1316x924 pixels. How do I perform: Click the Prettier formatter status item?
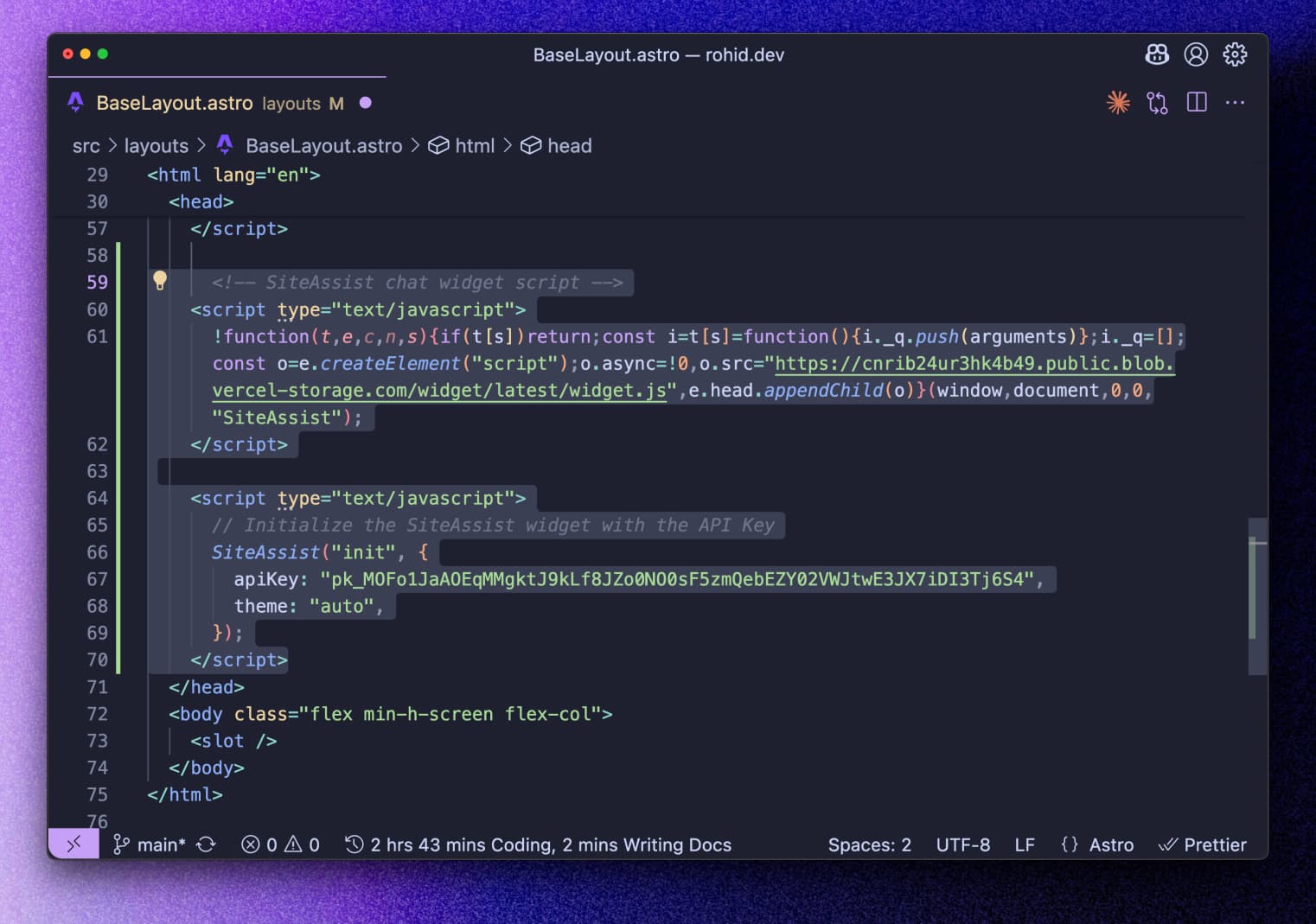point(1203,844)
